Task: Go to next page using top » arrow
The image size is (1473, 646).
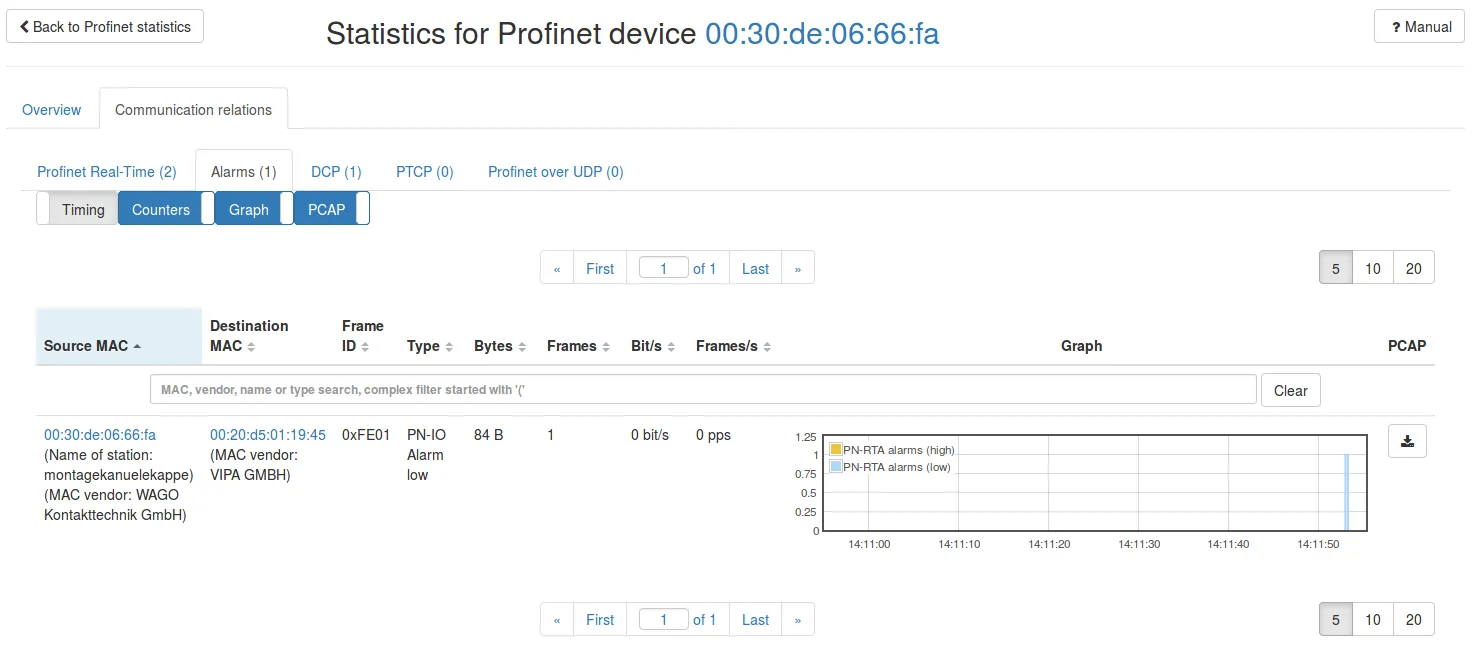Action: click(797, 268)
